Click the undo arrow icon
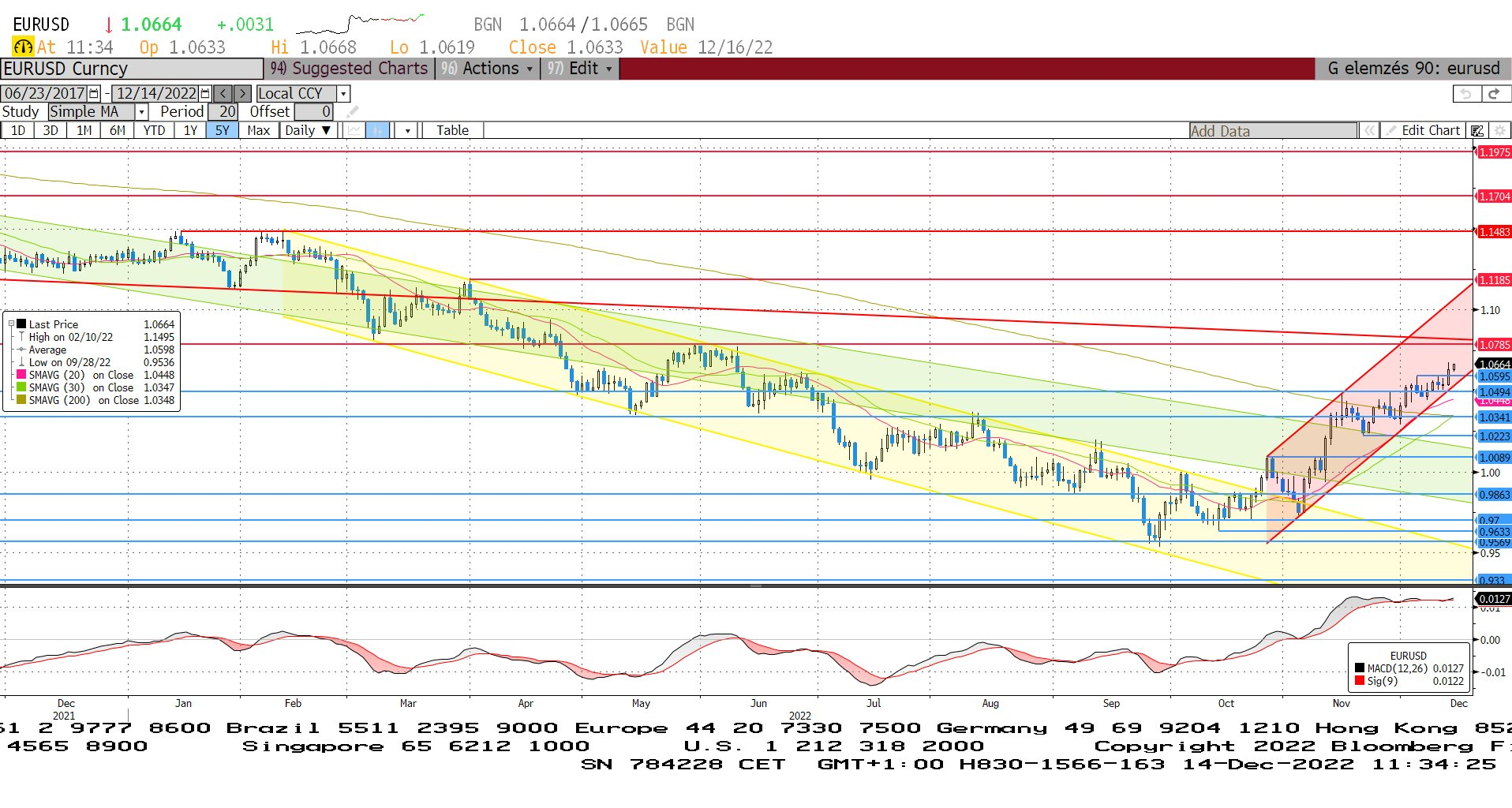This screenshot has width=1512, height=808. point(1465,93)
